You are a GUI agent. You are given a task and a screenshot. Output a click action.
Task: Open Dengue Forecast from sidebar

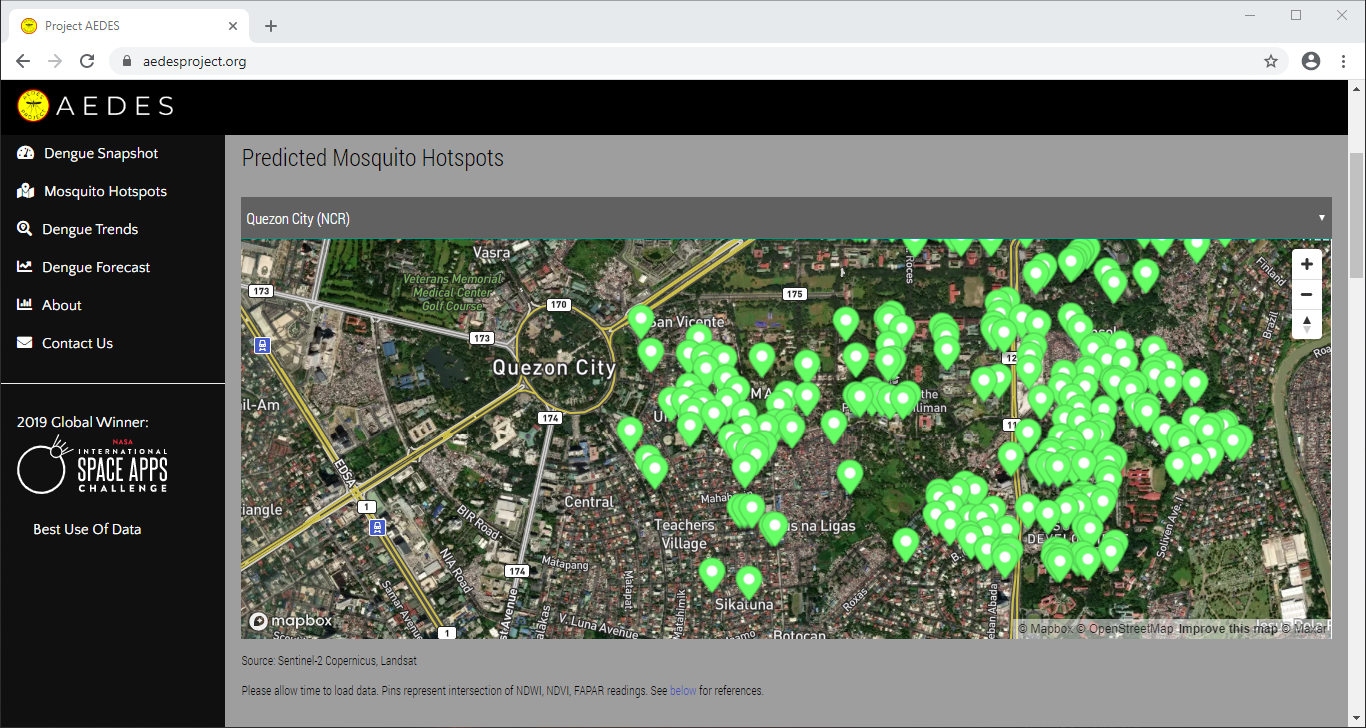tap(95, 267)
